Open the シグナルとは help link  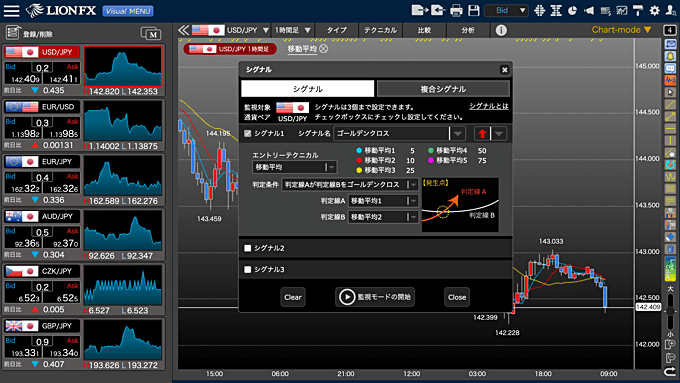coord(489,106)
